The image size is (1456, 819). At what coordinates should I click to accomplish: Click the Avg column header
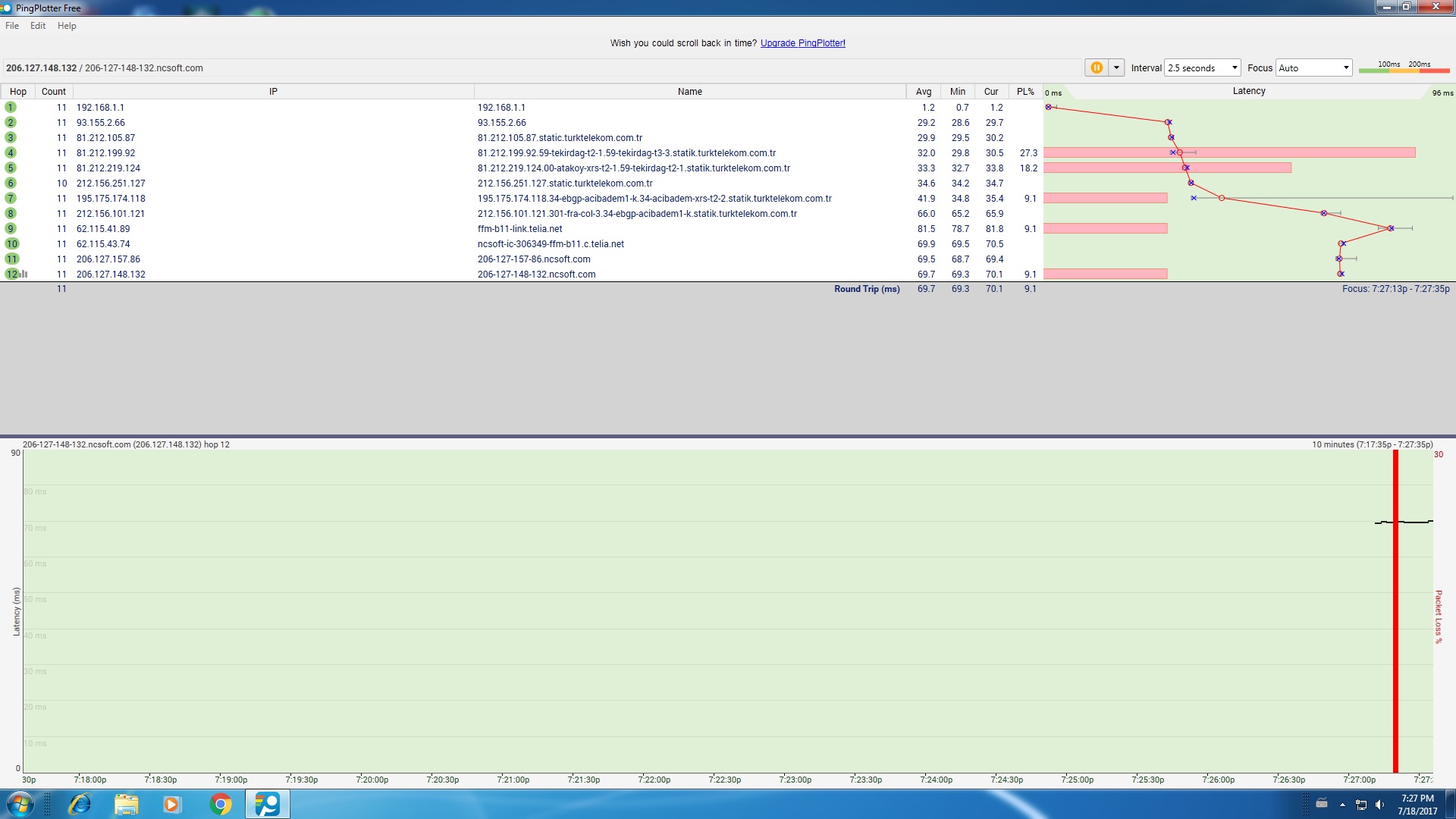924,92
